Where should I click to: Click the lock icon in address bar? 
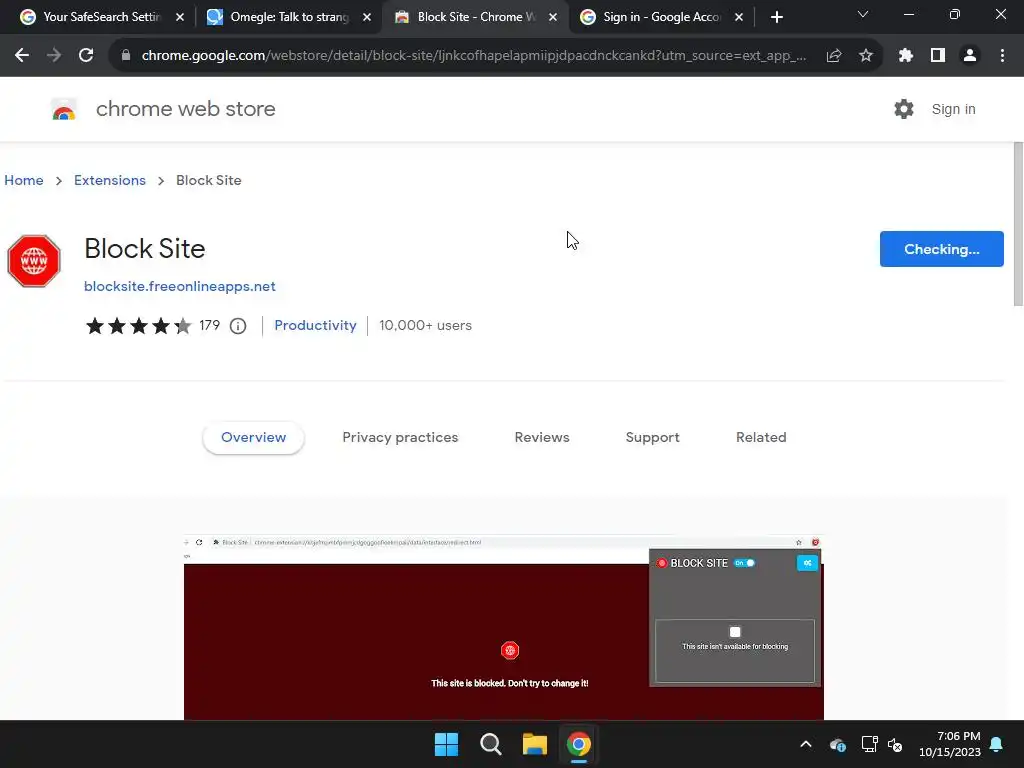[x=126, y=56]
